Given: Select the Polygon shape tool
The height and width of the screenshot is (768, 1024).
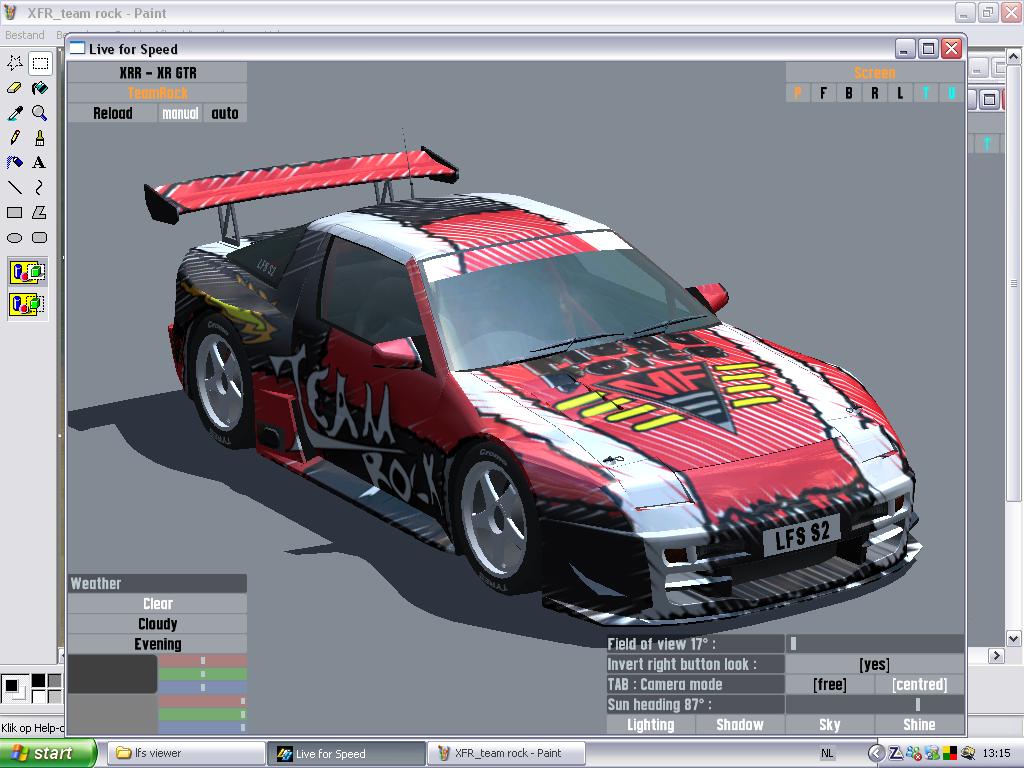Looking at the screenshot, I should (x=40, y=213).
